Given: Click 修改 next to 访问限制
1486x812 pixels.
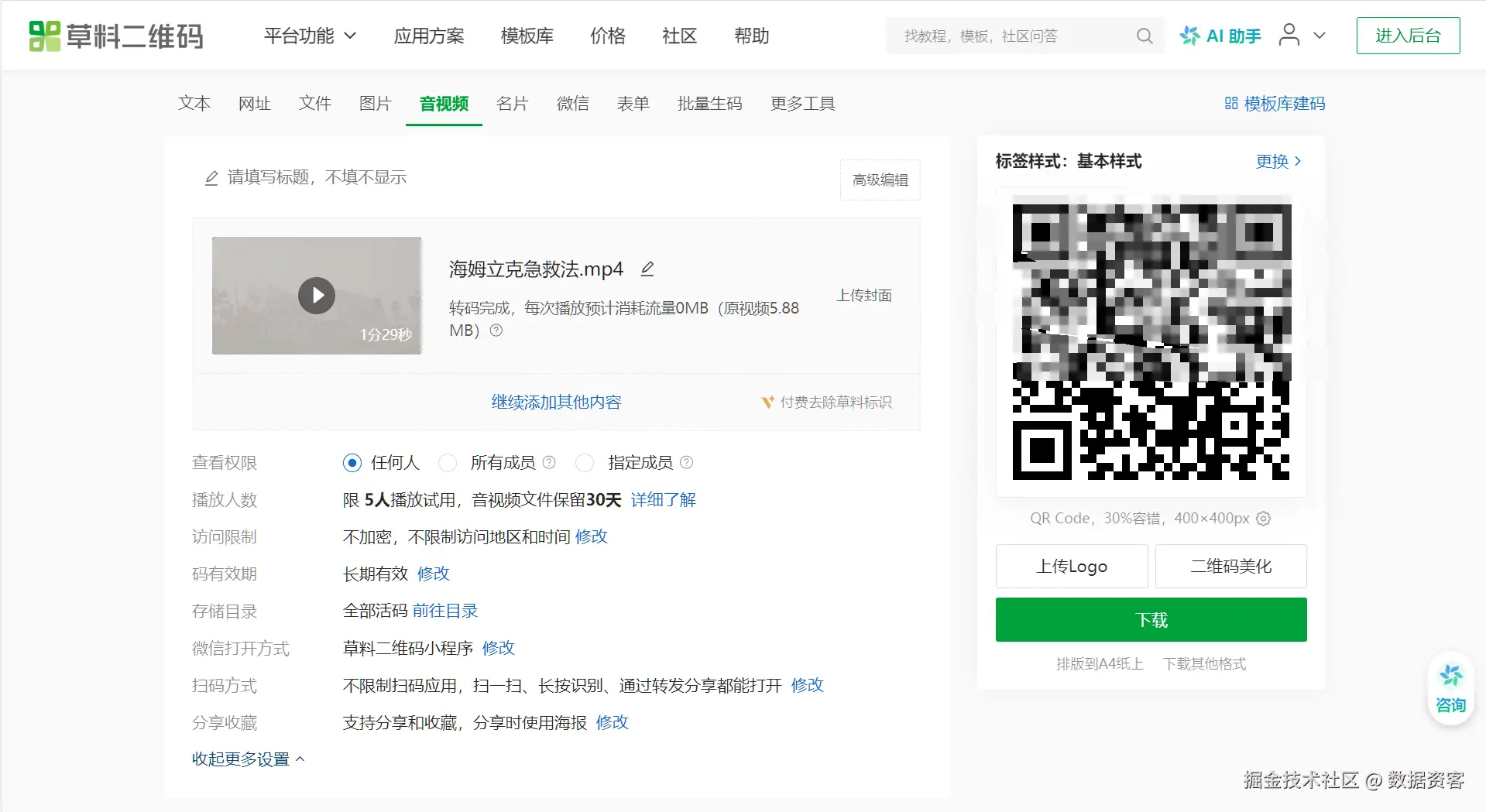Looking at the screenshot, I should tap(592, 536).
